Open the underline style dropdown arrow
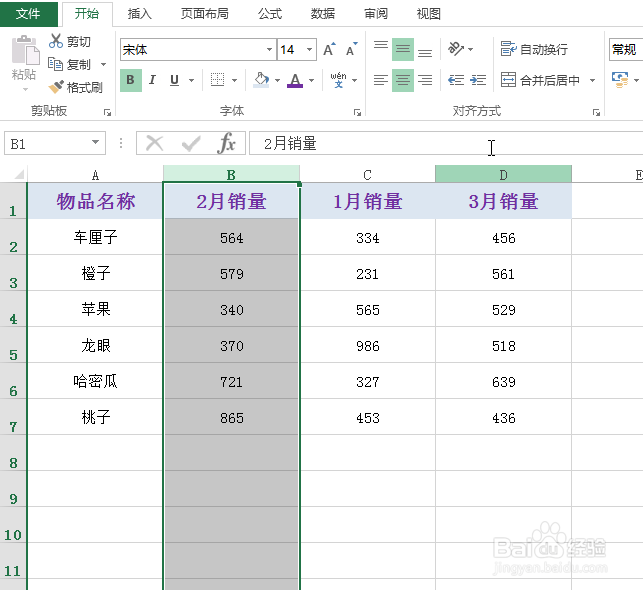The height and width of the screenshot is (590, 643). 191,80
